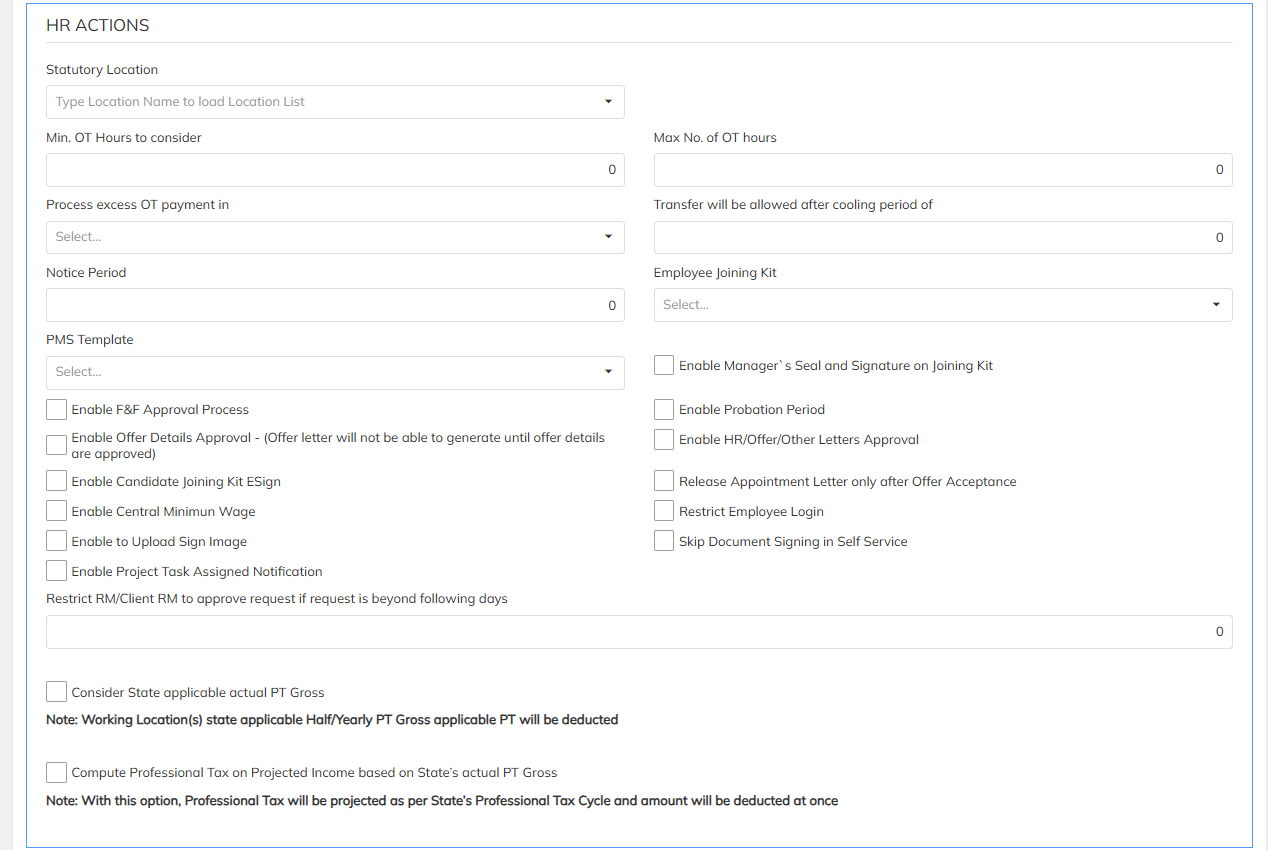Click the Max No. of OT hours field
The image size is (1268, 850).
(x=942, y=170)
